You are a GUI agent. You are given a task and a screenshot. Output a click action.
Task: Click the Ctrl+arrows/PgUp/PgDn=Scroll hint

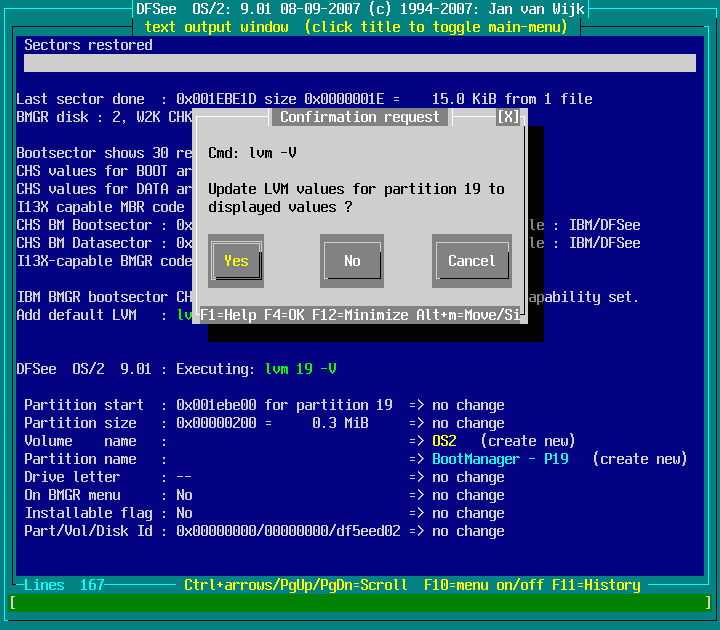click(296, 585)
